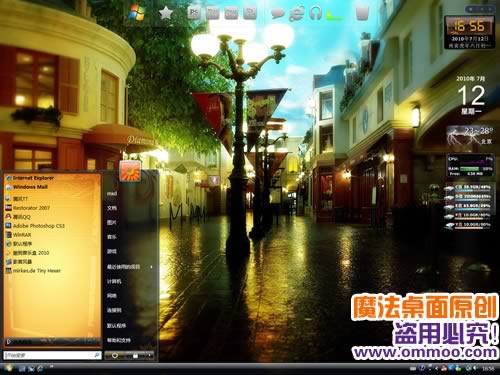
Task: Open the star favorites icon in the dock
Action: tap(166, 13)
